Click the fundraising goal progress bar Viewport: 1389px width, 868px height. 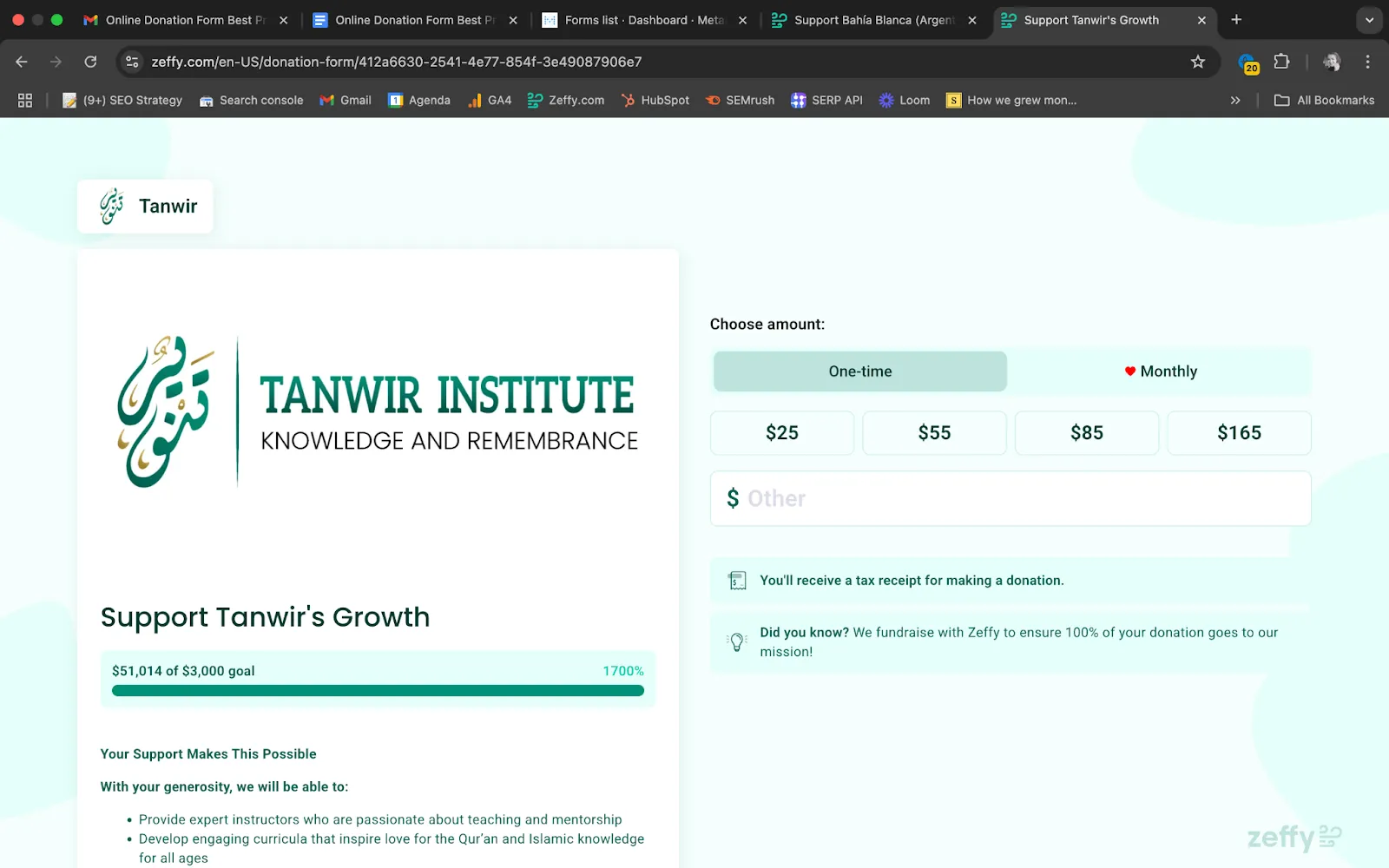point(378,691)
